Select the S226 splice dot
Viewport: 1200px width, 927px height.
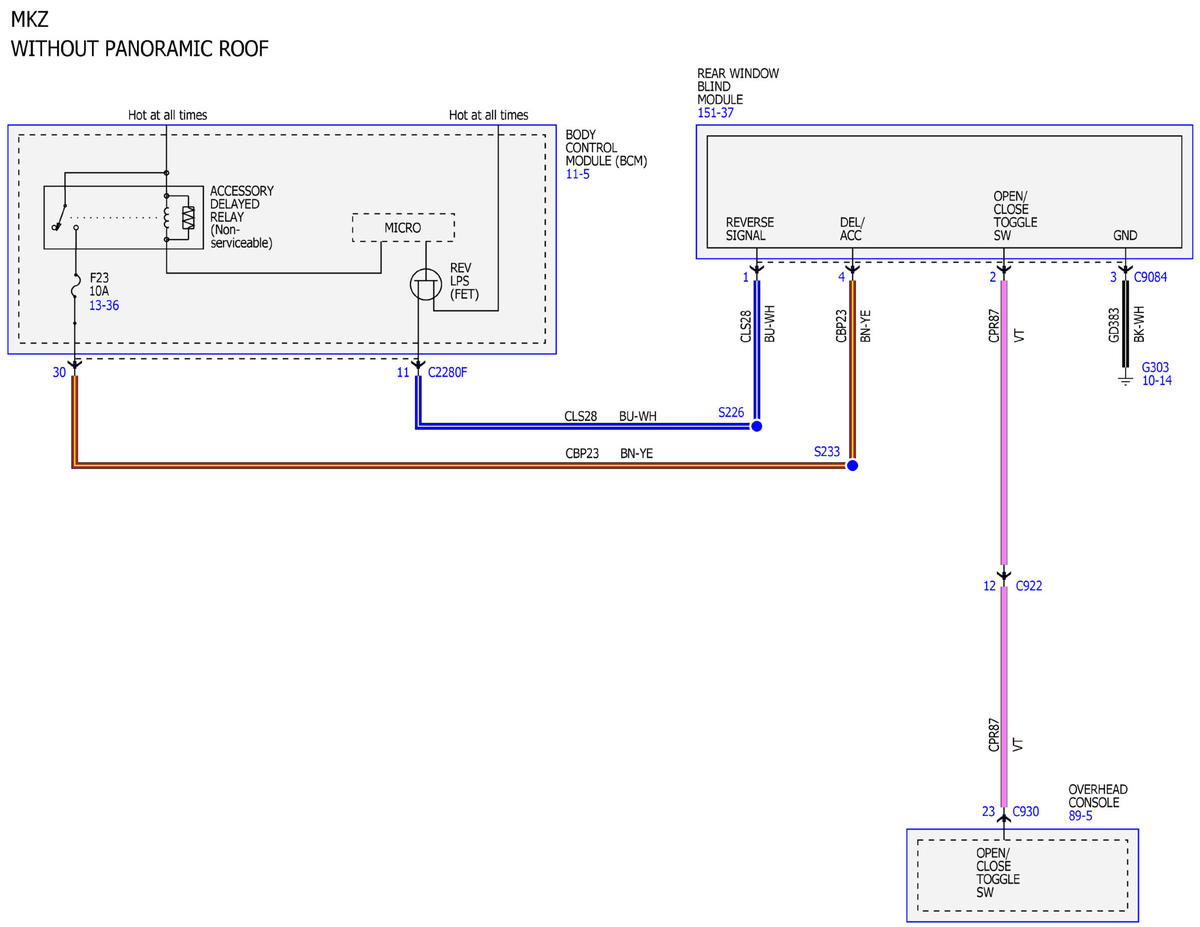pos(756,426)
